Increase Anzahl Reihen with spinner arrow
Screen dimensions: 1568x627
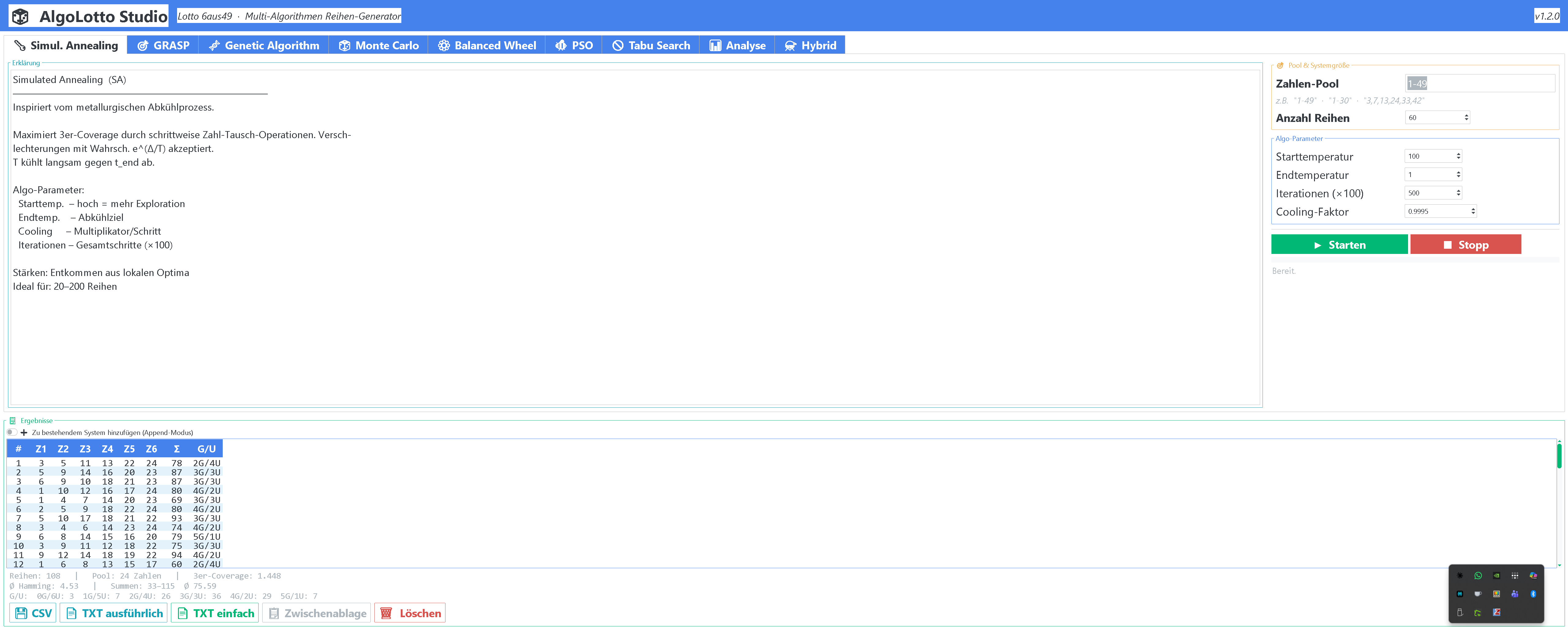click(1466, 115)
